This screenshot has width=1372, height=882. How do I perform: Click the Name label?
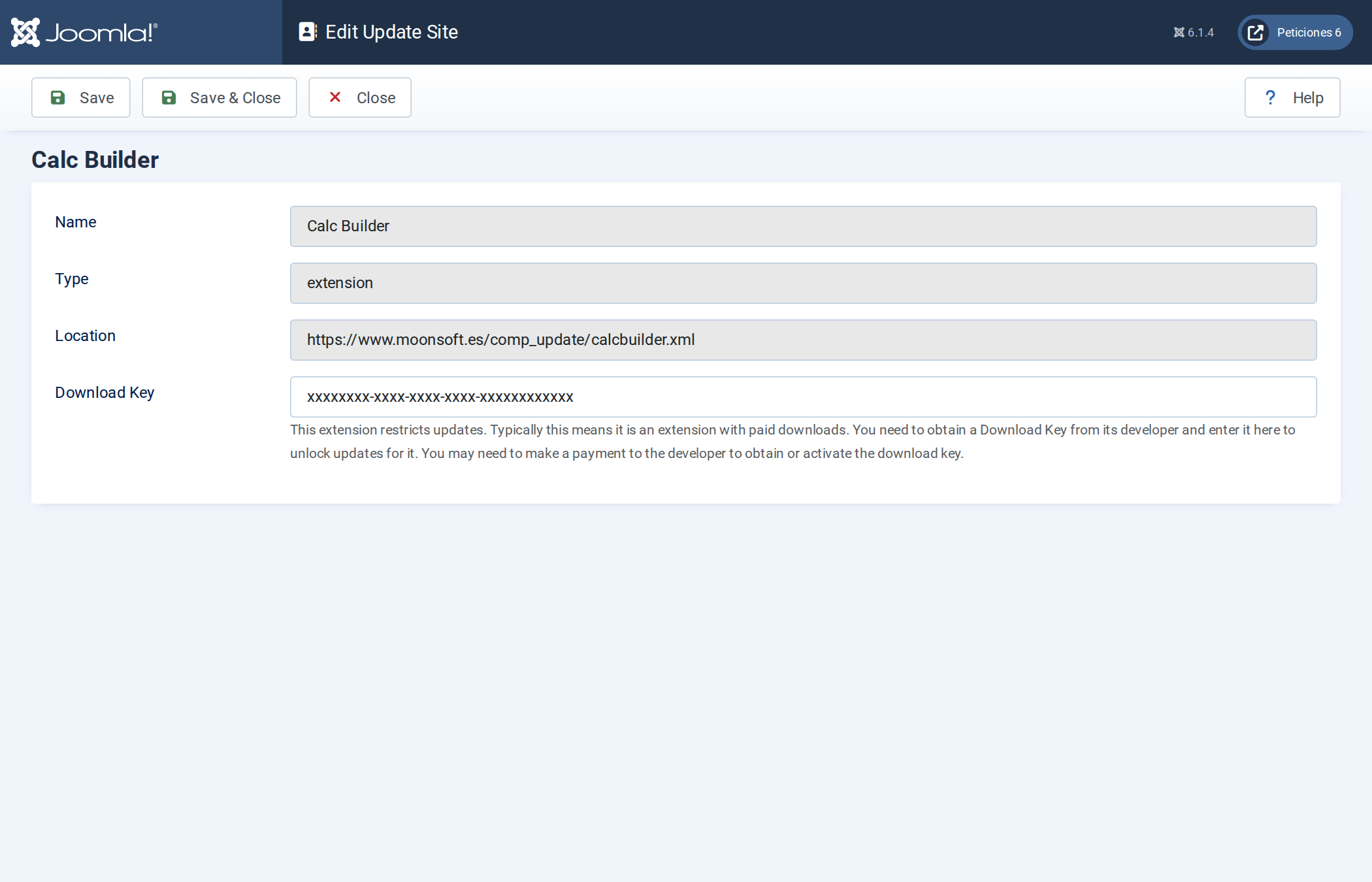point(76,222)
